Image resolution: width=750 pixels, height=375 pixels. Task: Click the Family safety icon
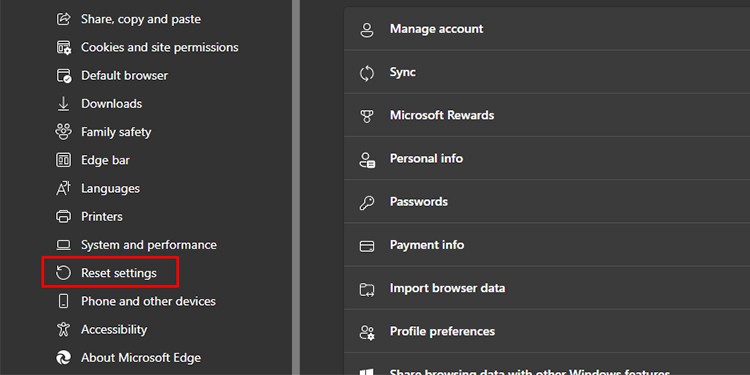(63, 132)
